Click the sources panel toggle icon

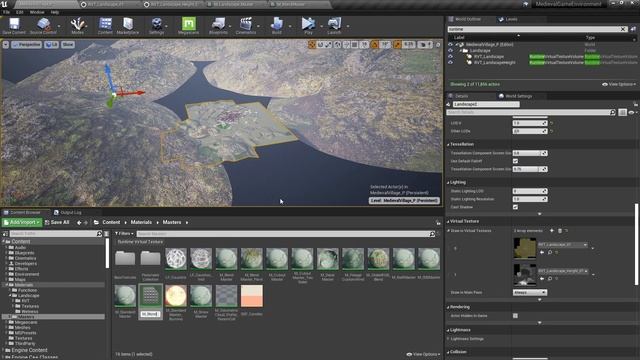tap(5, 234)
